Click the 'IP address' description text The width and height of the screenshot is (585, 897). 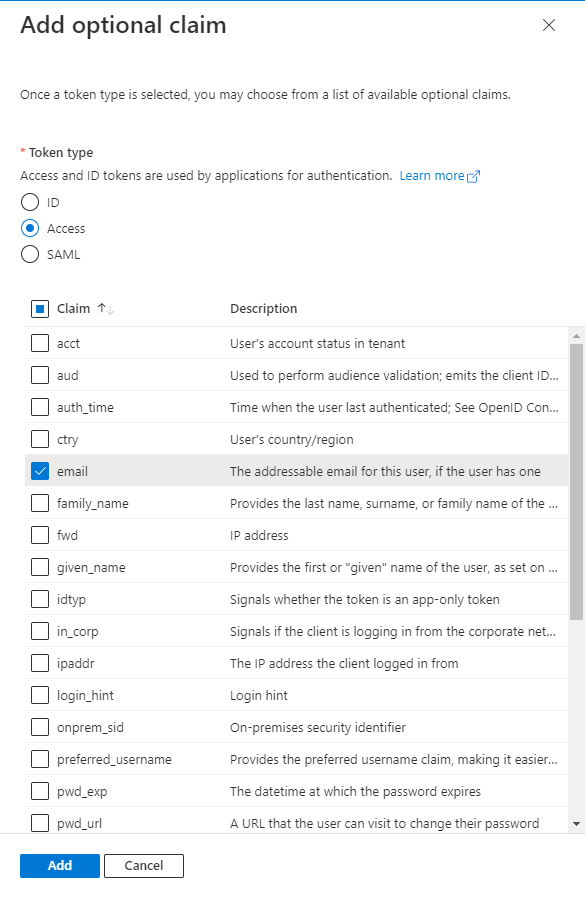pos(259,536)
